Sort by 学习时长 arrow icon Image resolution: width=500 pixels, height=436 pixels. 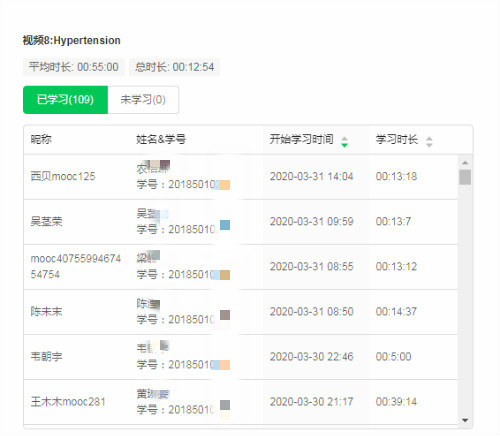click(x=429, y=142)
